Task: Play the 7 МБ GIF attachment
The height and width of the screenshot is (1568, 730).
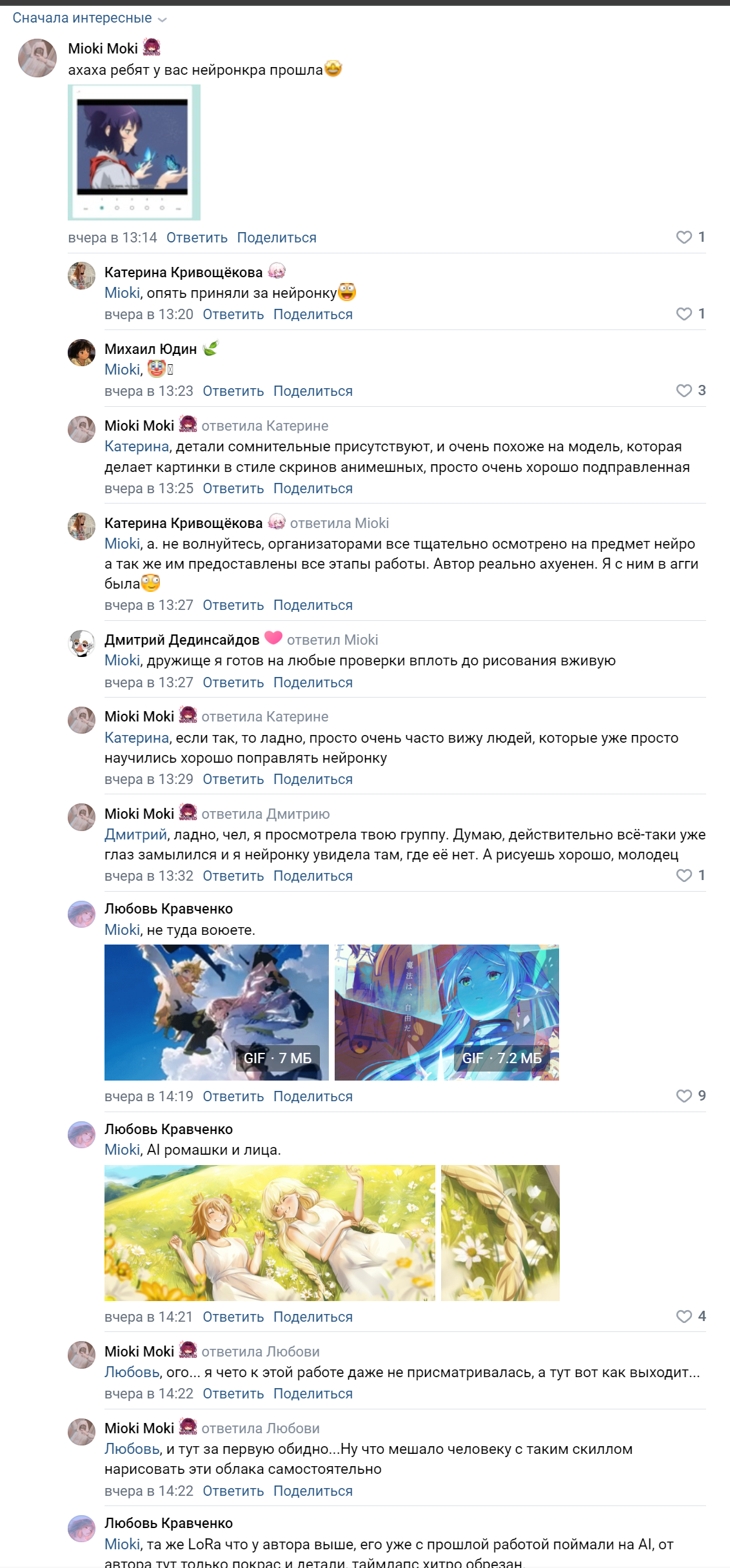Action: point(217,1012)
